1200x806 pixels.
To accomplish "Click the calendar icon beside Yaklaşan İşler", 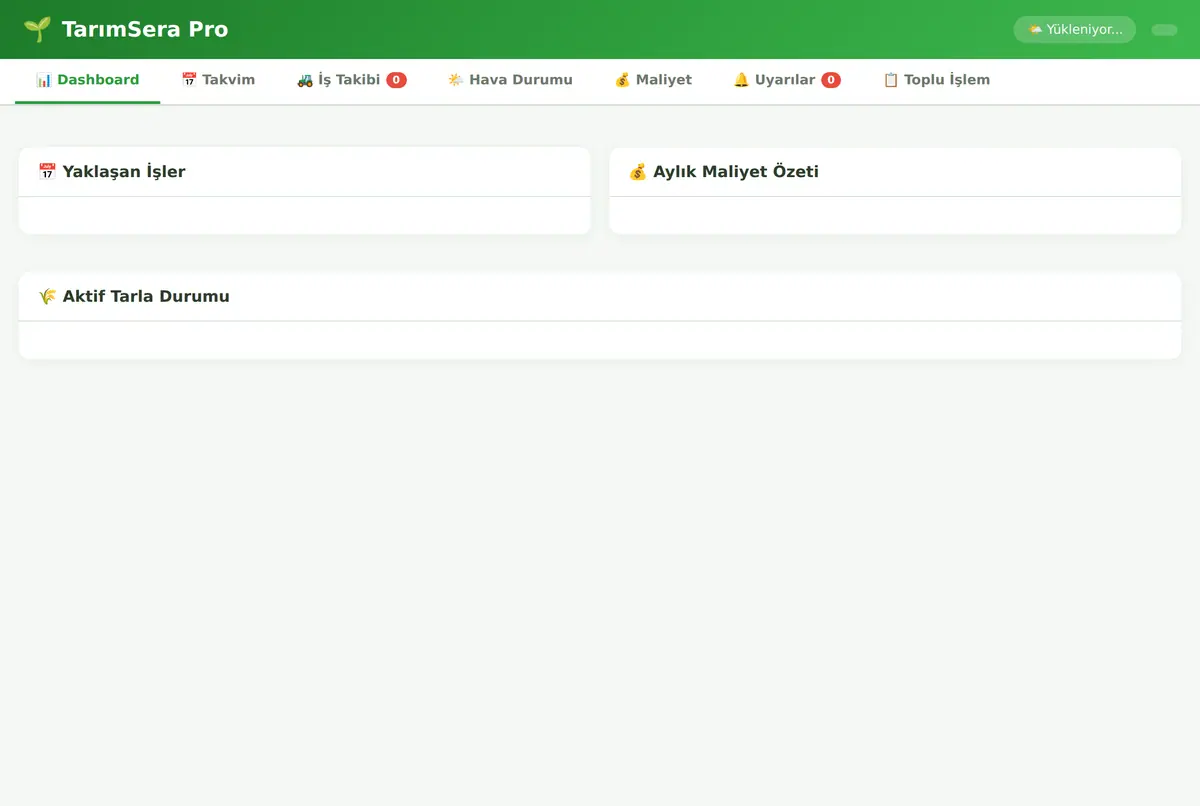I will [47, 172].
